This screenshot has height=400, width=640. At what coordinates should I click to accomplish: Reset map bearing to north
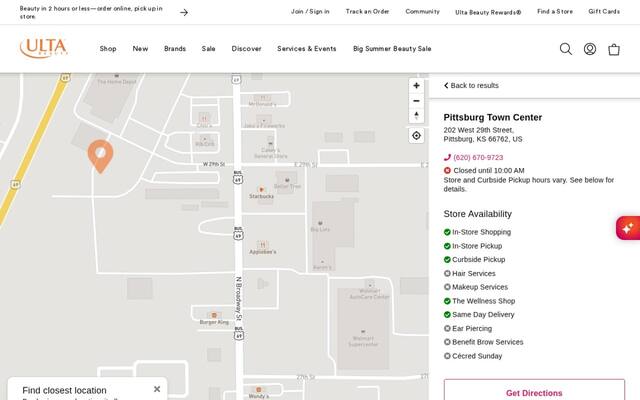point(416,116)
